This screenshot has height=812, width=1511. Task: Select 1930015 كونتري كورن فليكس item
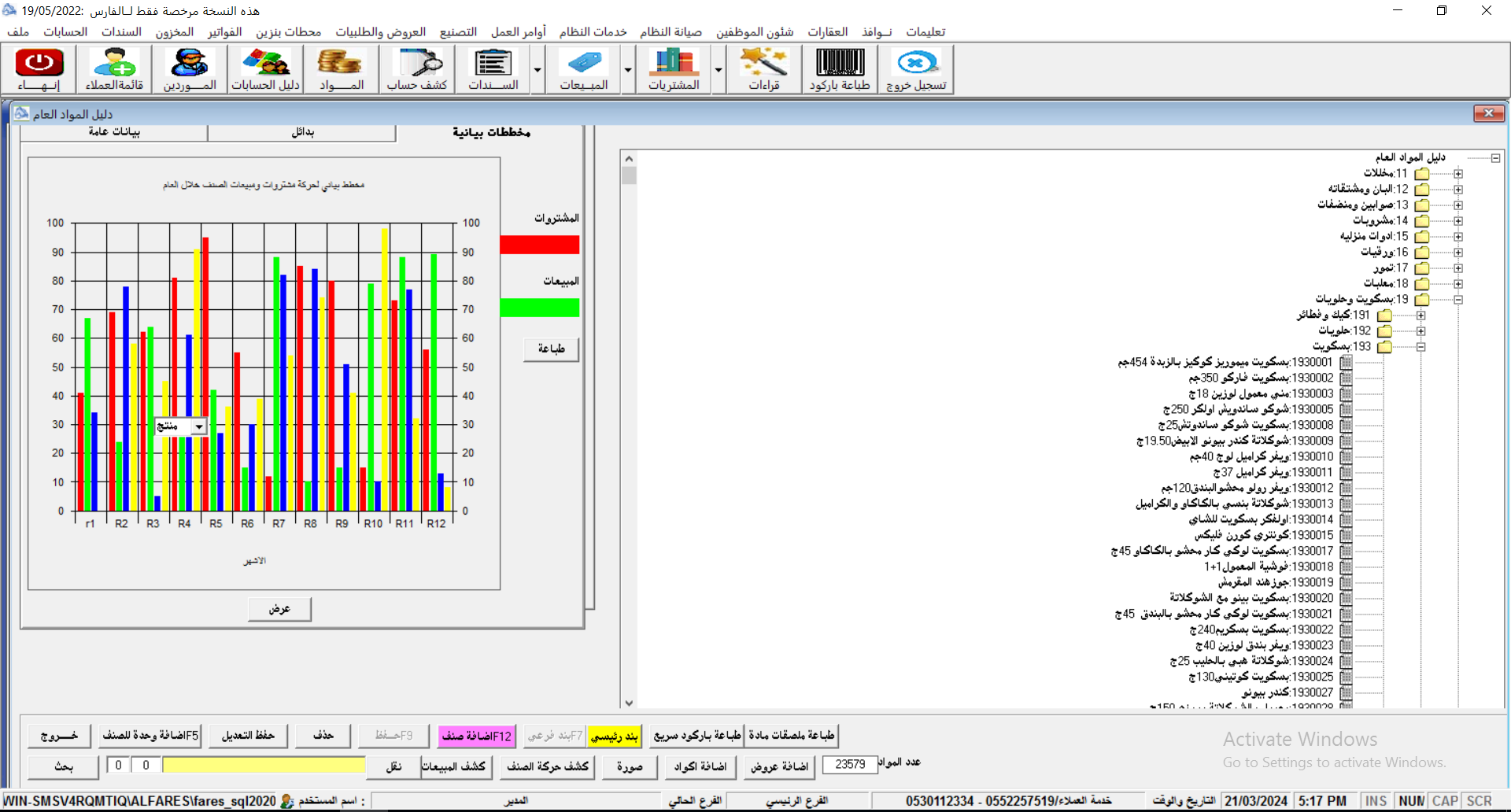coord(1264,536)
